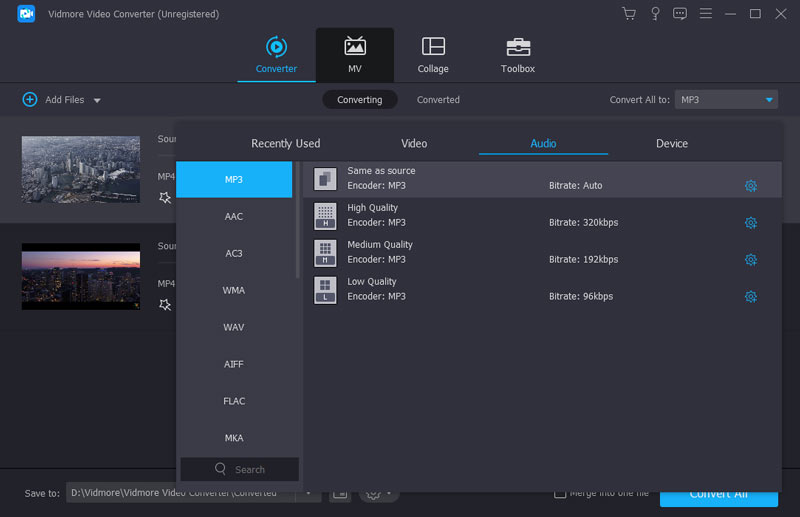Open settings gear for Medium Quality 192kbps
Image resolution: width=800 pixels, height=517 pixels.
pos(751,259)
